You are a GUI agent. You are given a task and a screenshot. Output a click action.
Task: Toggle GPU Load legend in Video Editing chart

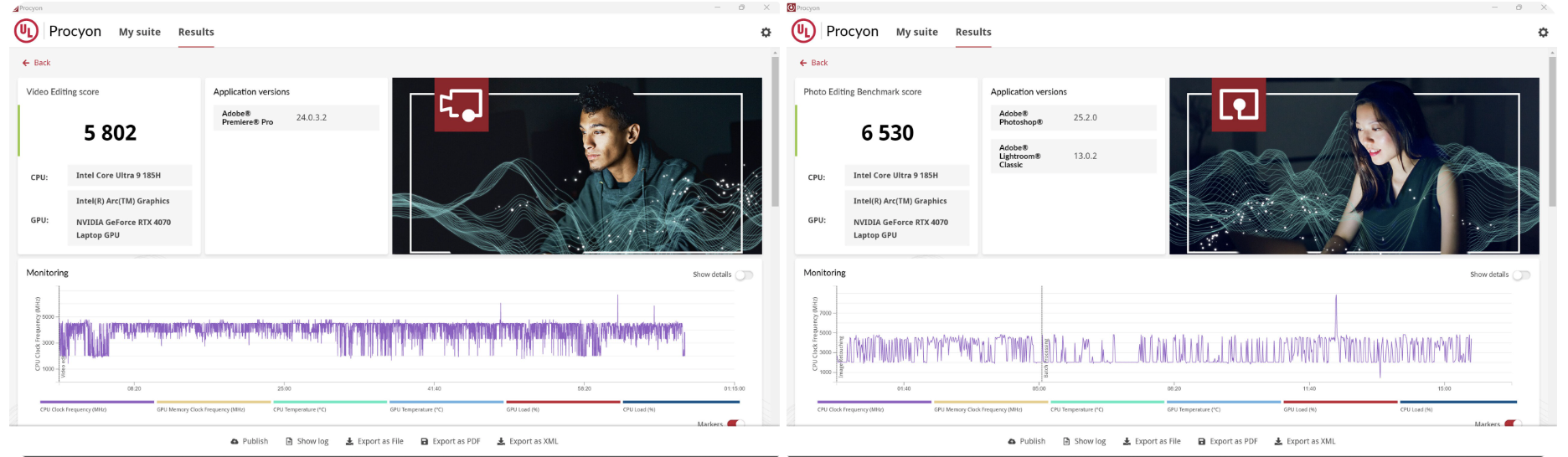pyautogui.click(x=523, y=409)
